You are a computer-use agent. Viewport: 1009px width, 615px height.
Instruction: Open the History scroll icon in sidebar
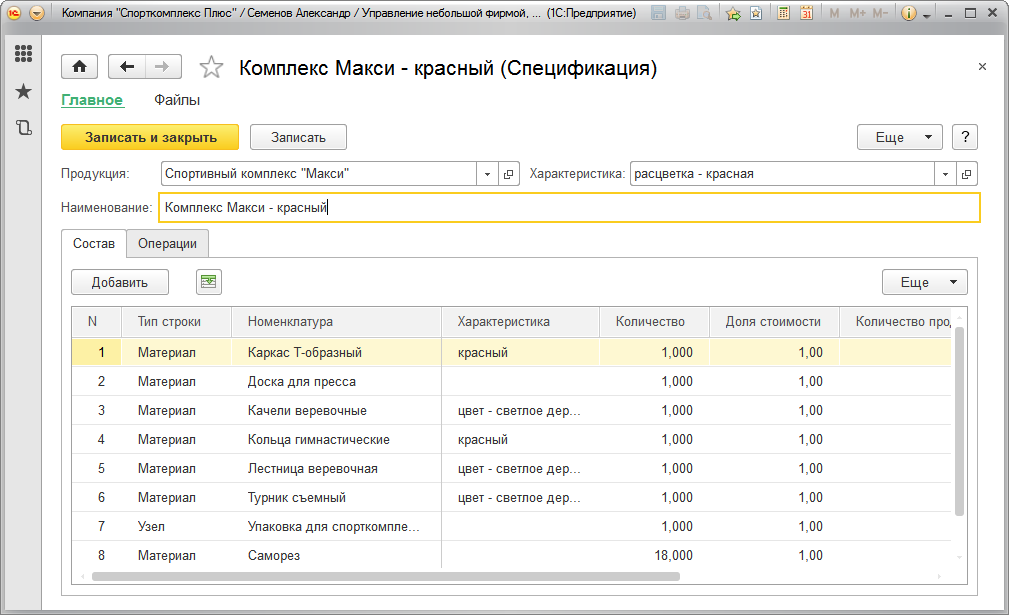click(x=23, y=127)
